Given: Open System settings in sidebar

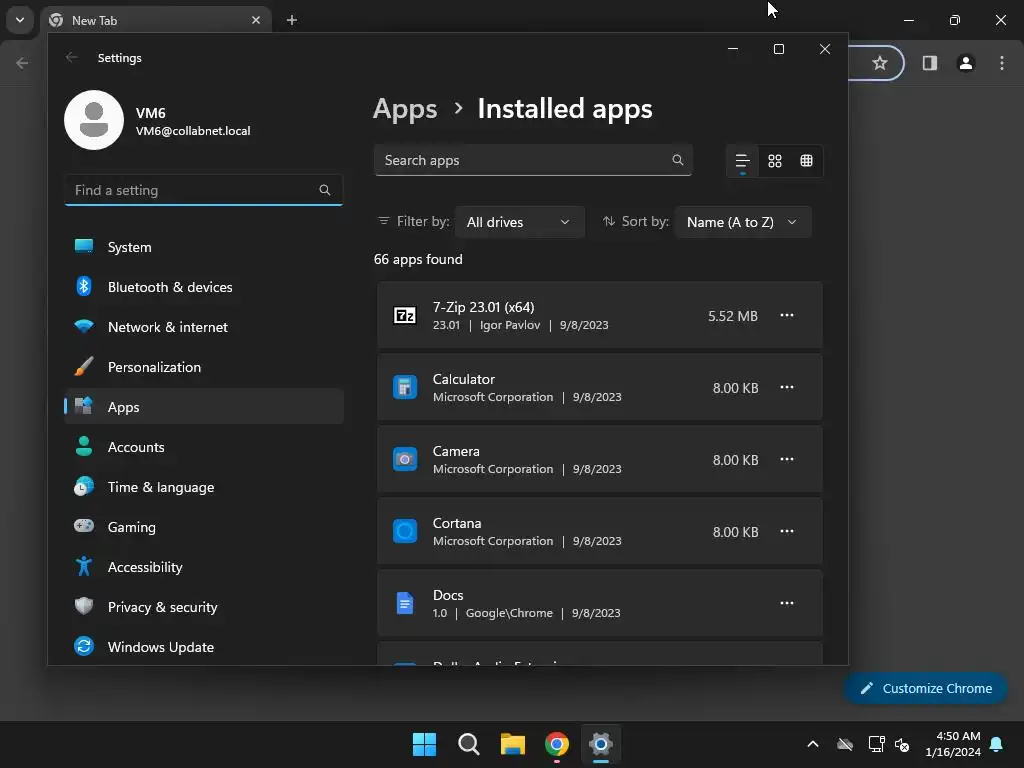Looking at the screenshot, I should pyautogui.click(x=204, y=247).
